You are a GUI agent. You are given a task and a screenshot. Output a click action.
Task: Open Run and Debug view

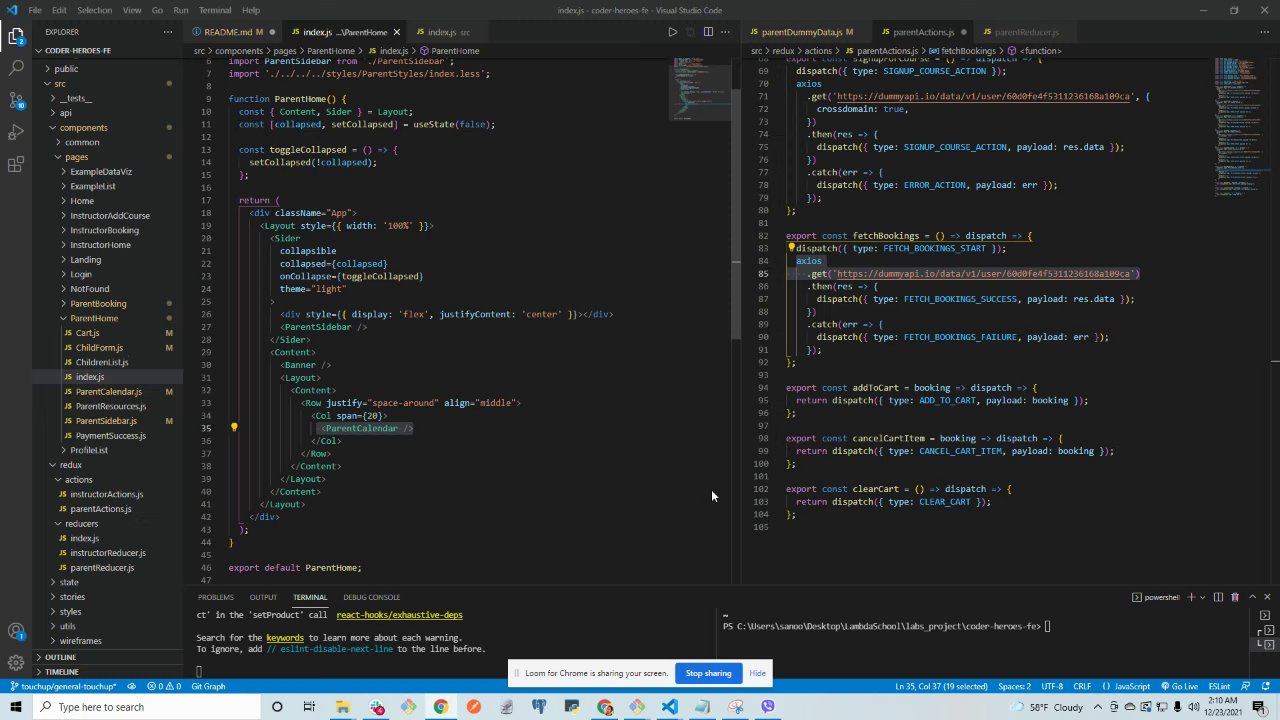(x=16, y=133)
